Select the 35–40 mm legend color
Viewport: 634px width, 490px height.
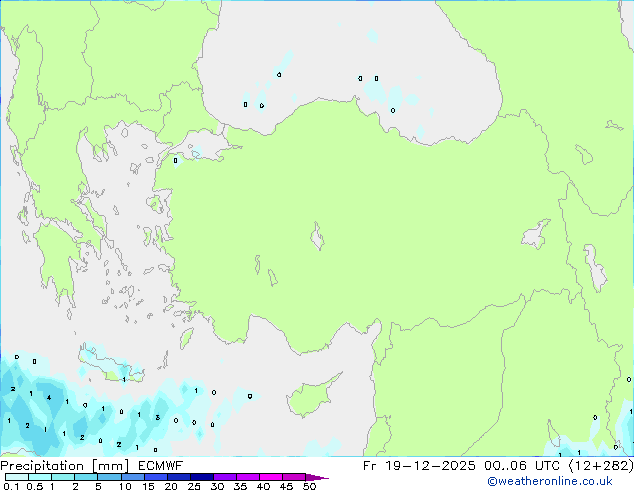click(x=248, y=477)
